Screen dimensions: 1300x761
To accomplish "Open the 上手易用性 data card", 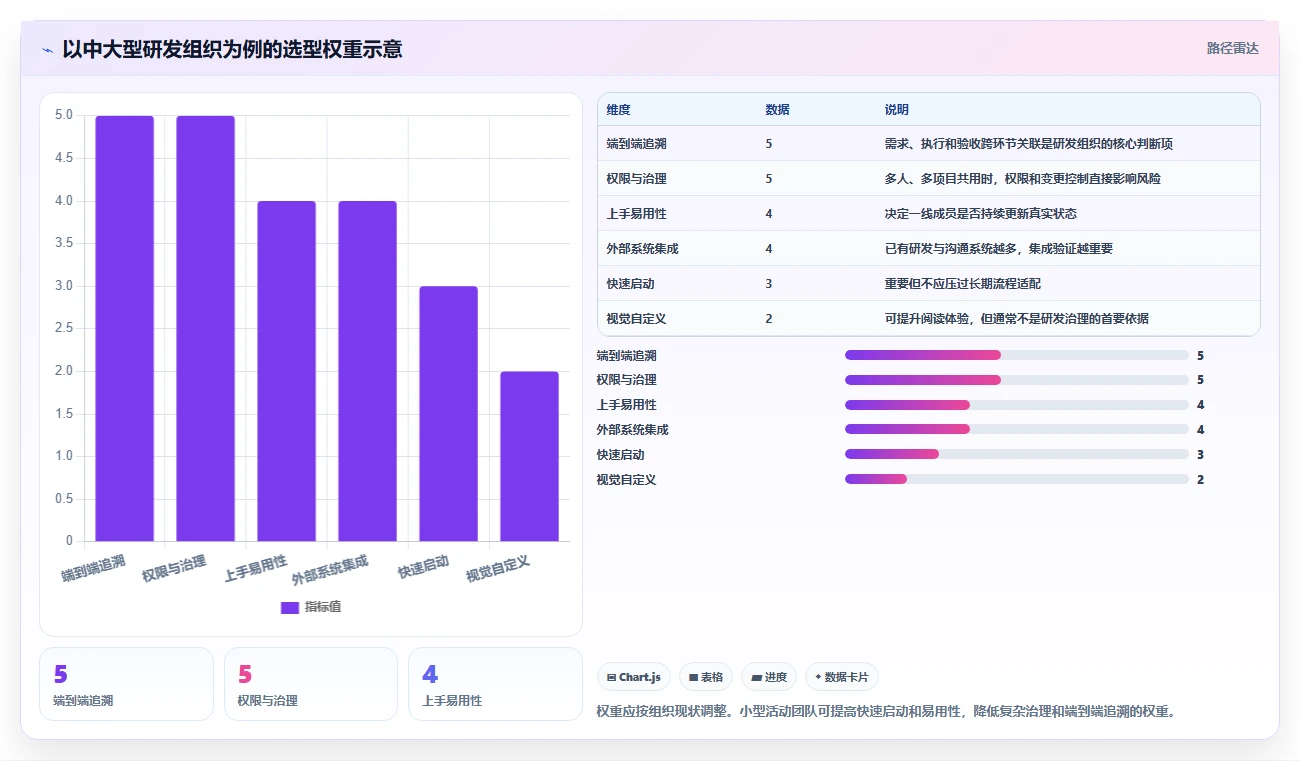I will [495, 684].
